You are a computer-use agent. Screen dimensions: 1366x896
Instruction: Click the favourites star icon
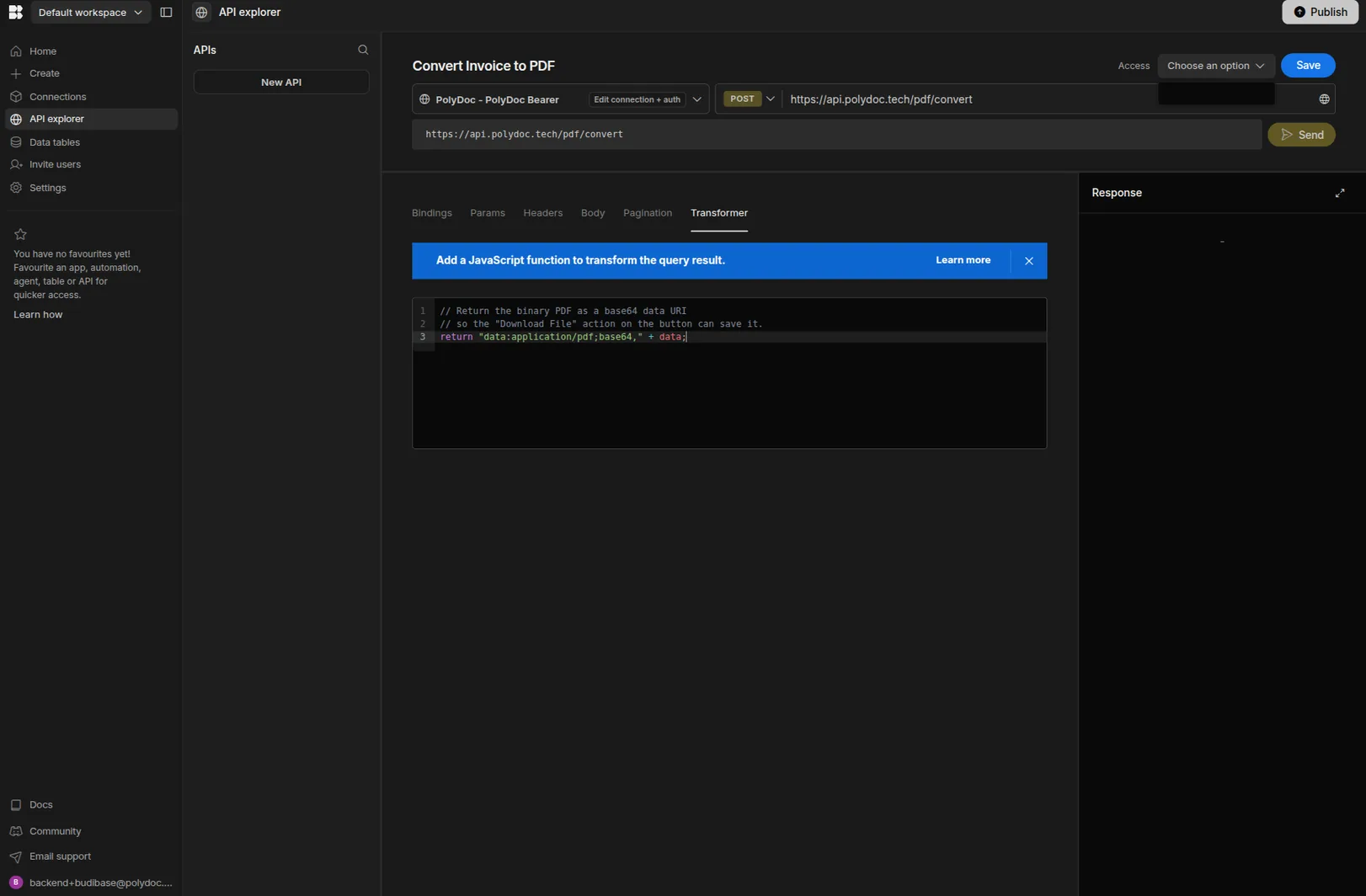tap(20, 234)
